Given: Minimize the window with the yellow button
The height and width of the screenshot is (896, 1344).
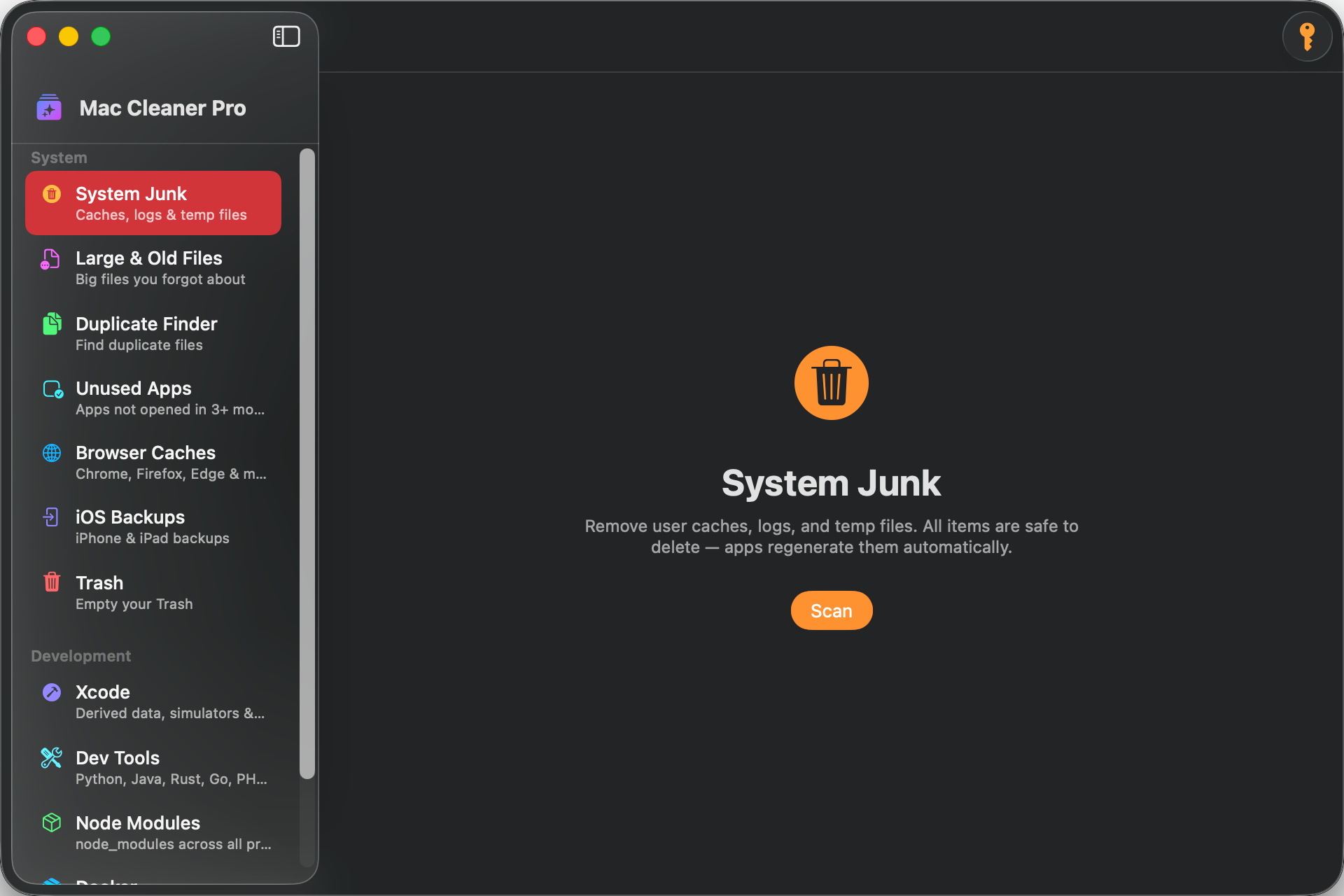Looking at the screenshot, I should (x=69, y=36).
